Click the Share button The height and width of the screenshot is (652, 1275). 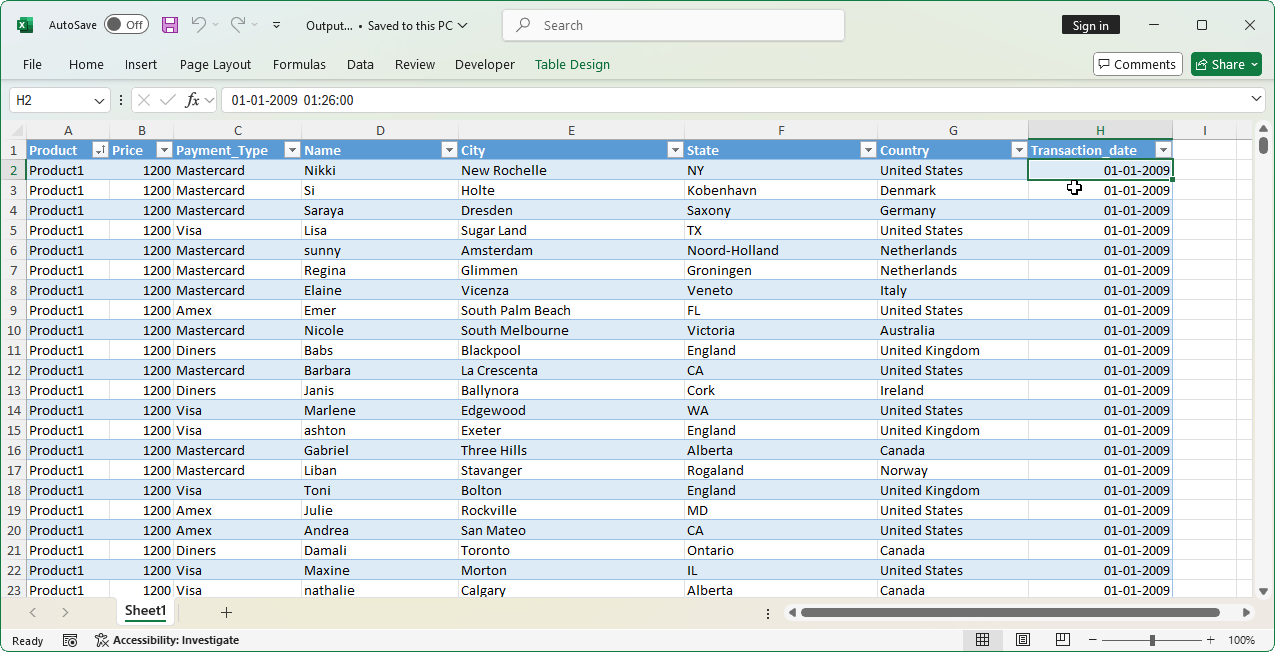[x=1226, y=64]
